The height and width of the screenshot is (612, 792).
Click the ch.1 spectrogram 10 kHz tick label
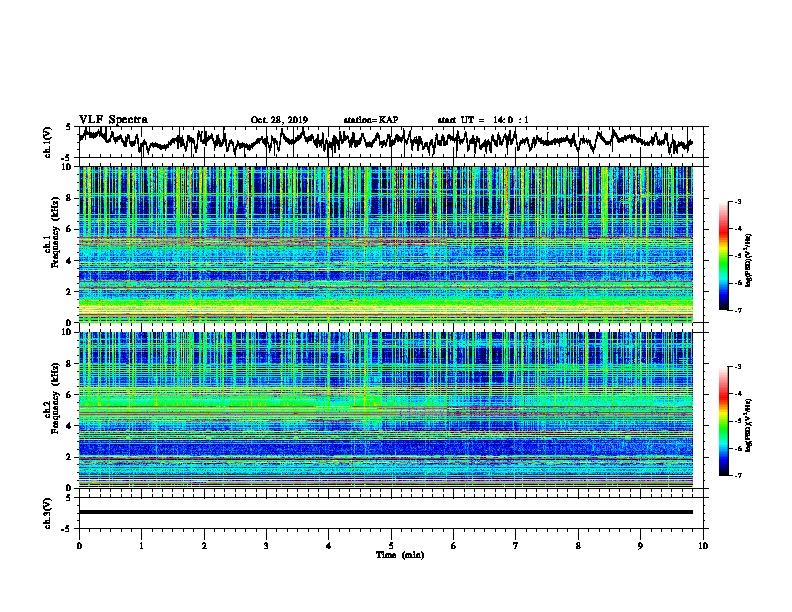coord(68,167)
